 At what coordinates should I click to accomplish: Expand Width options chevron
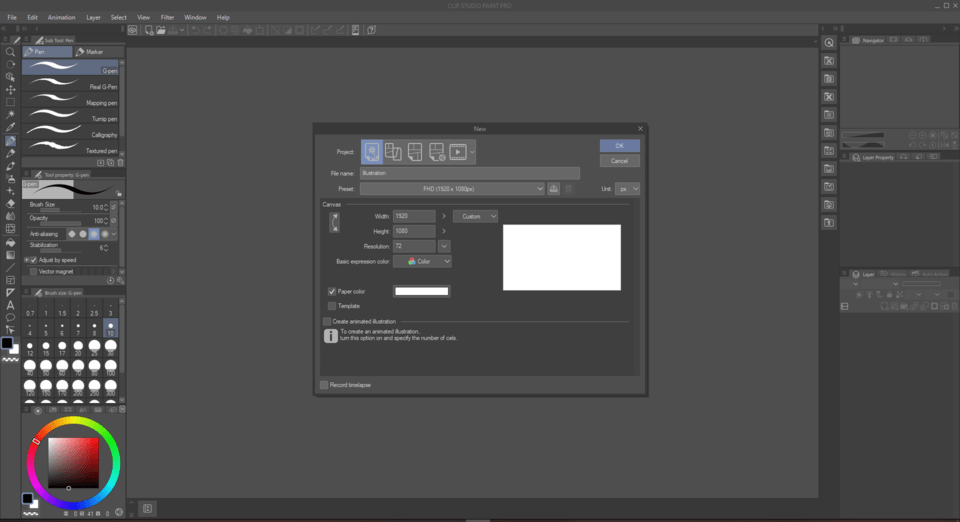[444, 216]
